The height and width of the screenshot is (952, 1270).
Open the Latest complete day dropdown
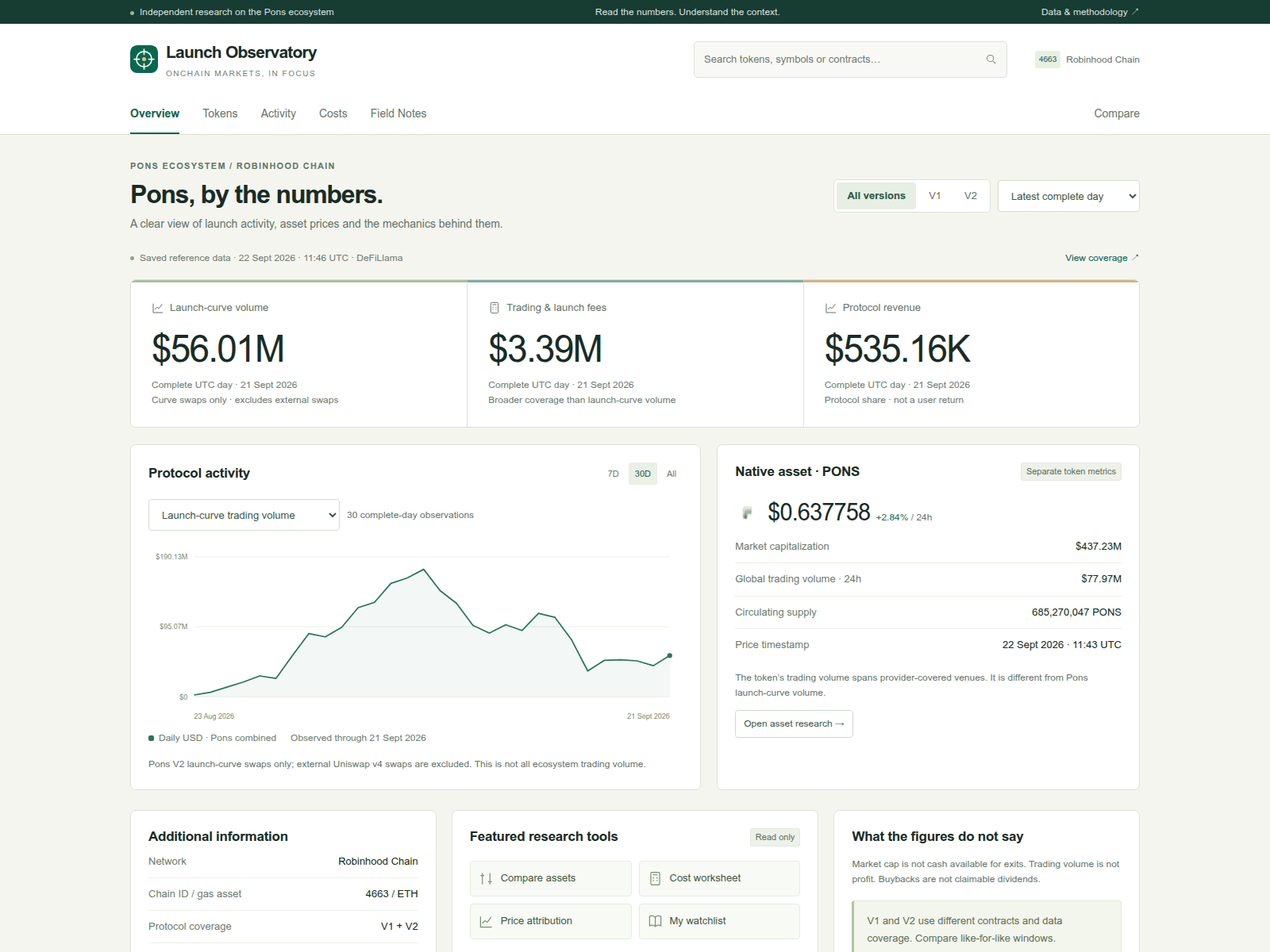click(x=1068, y=196)
